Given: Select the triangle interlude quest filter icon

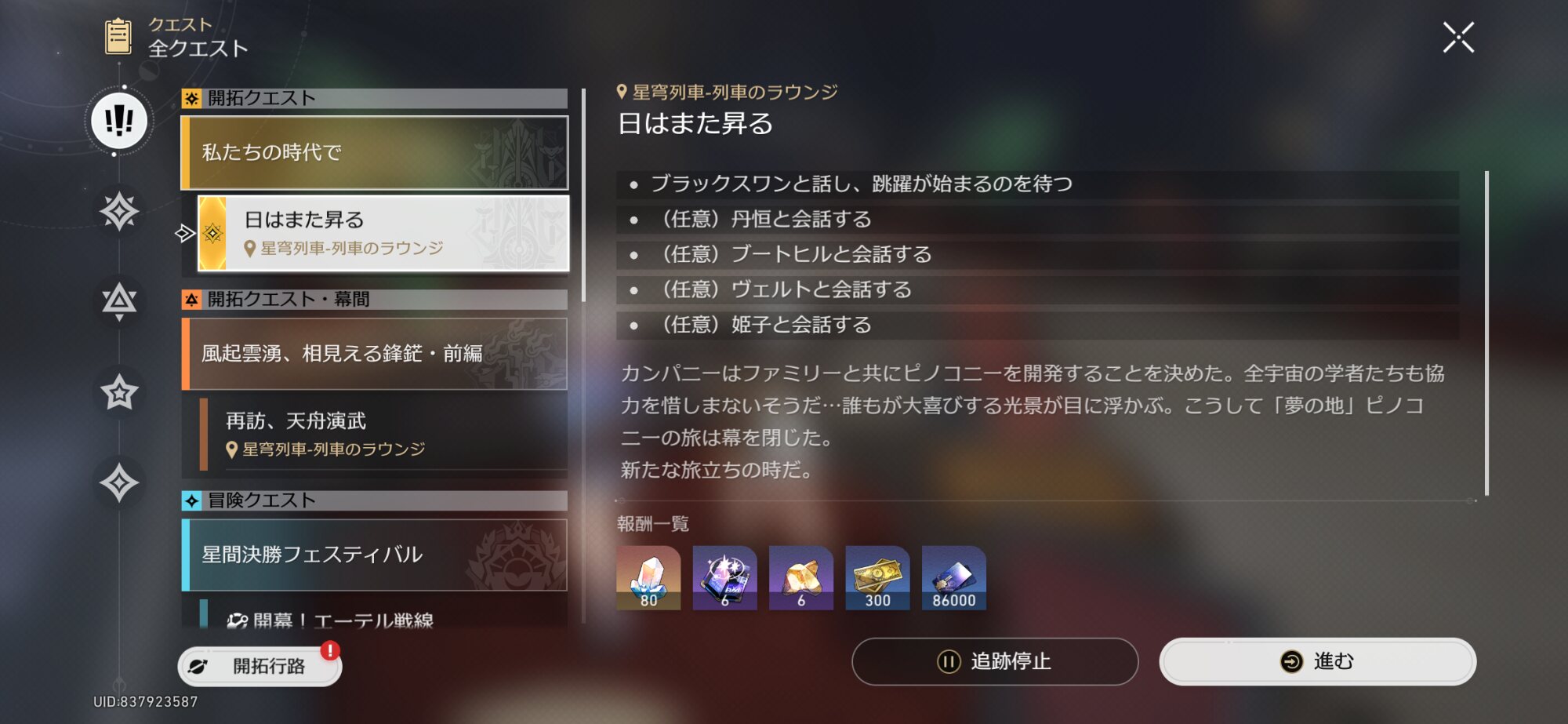Looking at the screenshot, I should coord(119,301).
